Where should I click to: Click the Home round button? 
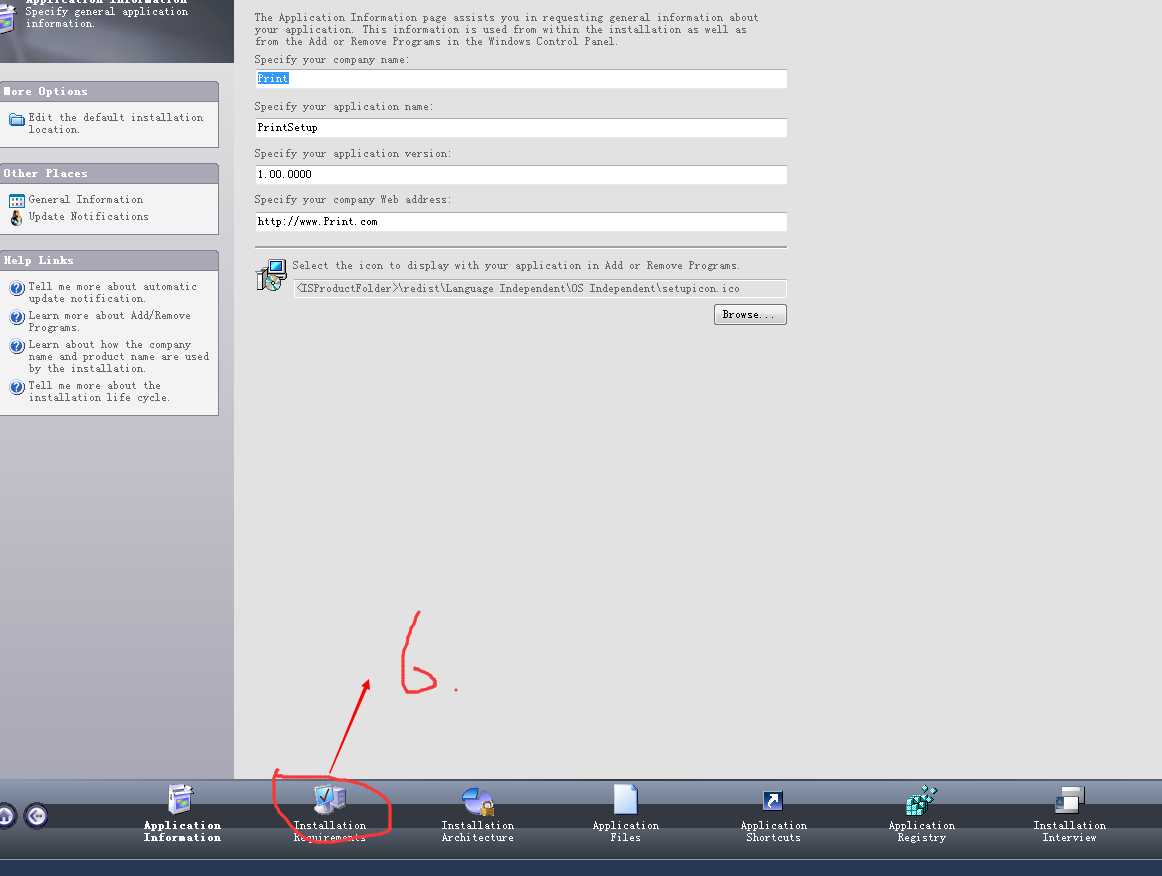tap(4, 816)
